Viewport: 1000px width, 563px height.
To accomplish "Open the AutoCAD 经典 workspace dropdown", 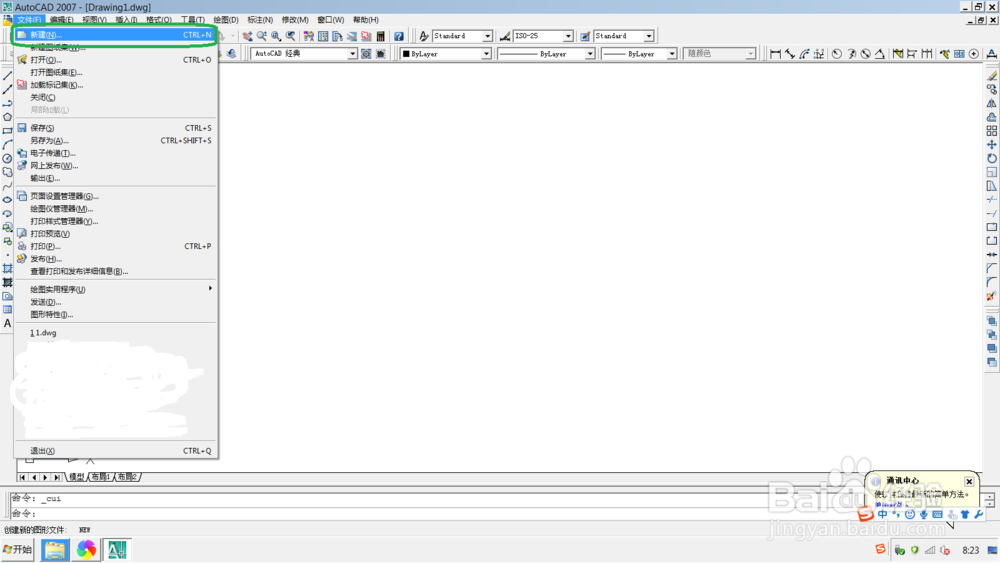I will [352, 54].
